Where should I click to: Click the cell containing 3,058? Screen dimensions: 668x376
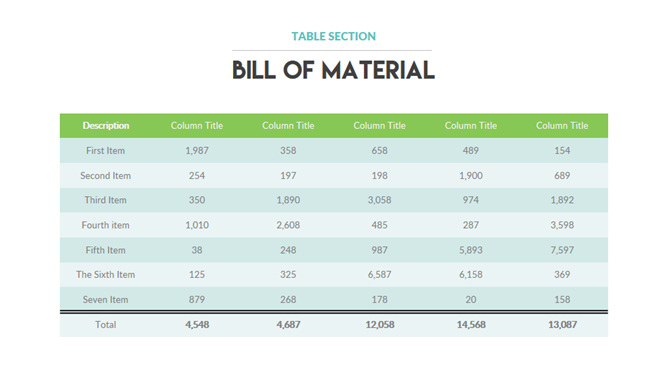[x=380, y=200]
